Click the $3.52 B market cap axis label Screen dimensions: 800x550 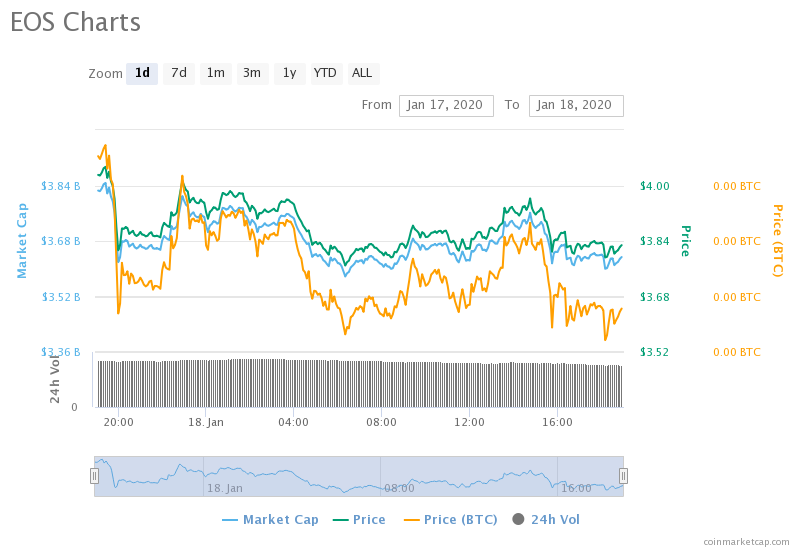[x=61, y=297]
